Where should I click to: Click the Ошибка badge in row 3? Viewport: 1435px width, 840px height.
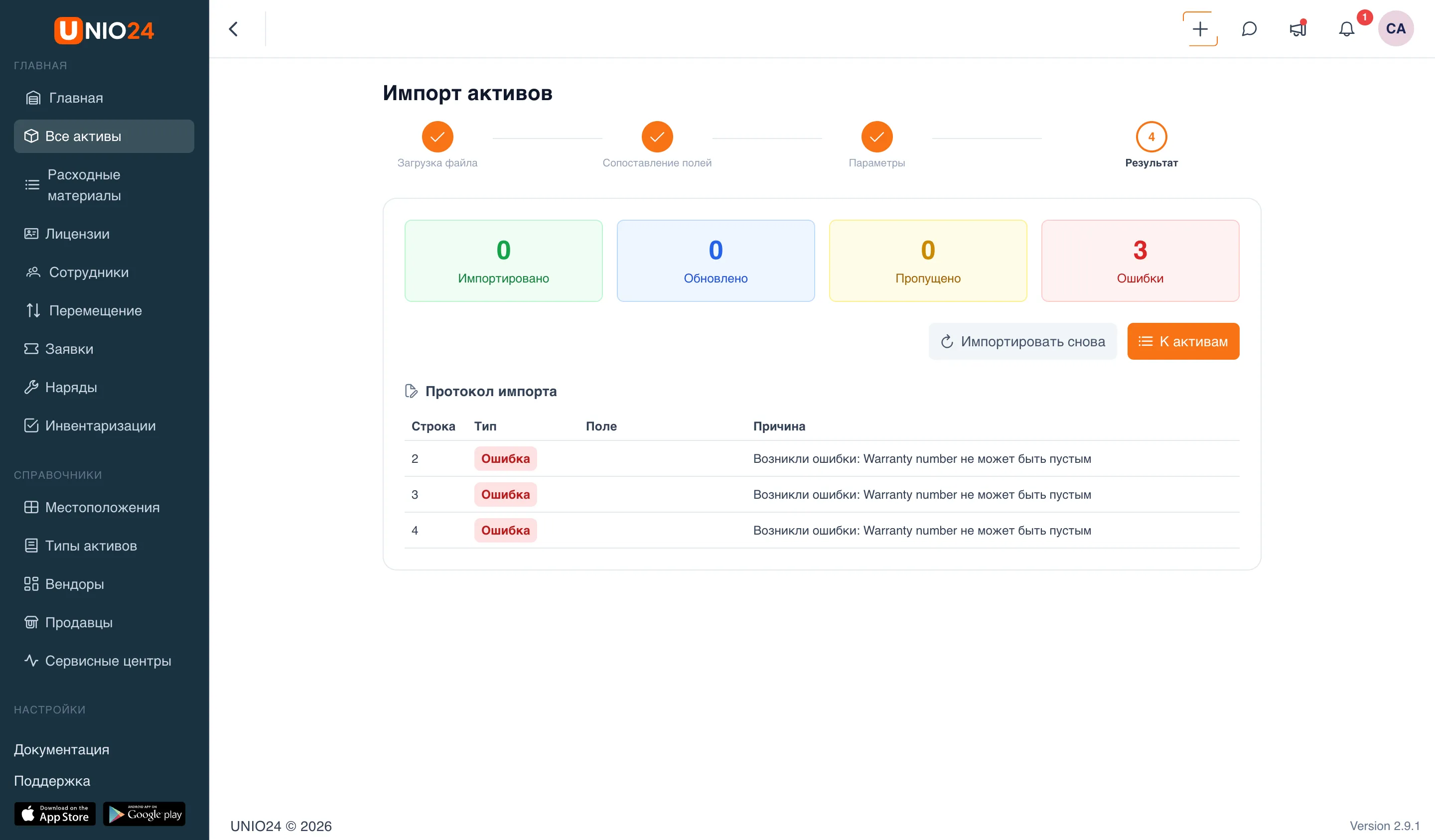(506, 494)
